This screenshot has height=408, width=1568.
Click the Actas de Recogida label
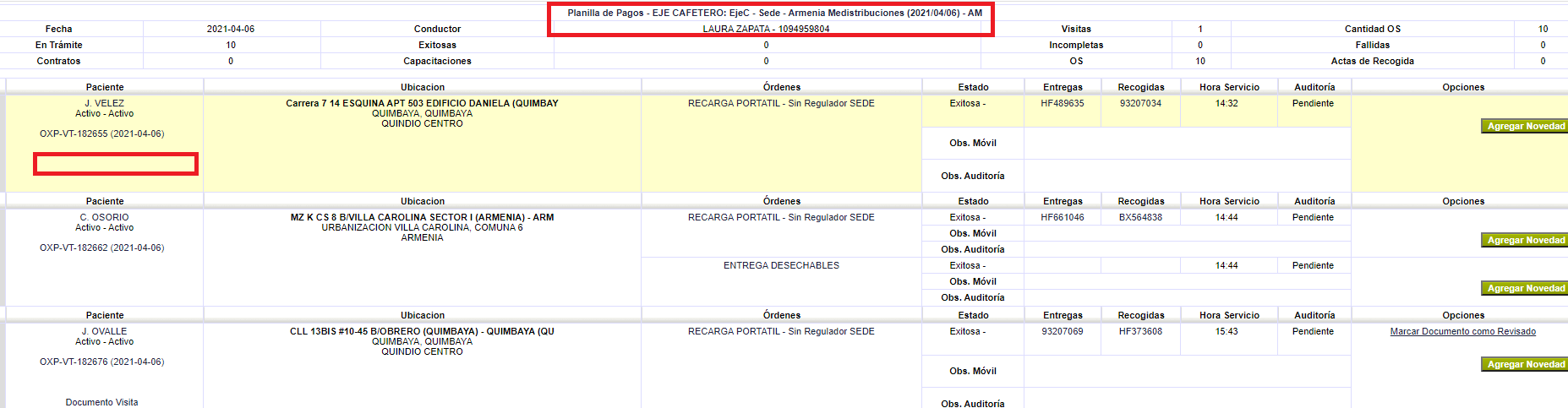[x=1373, y=61]
